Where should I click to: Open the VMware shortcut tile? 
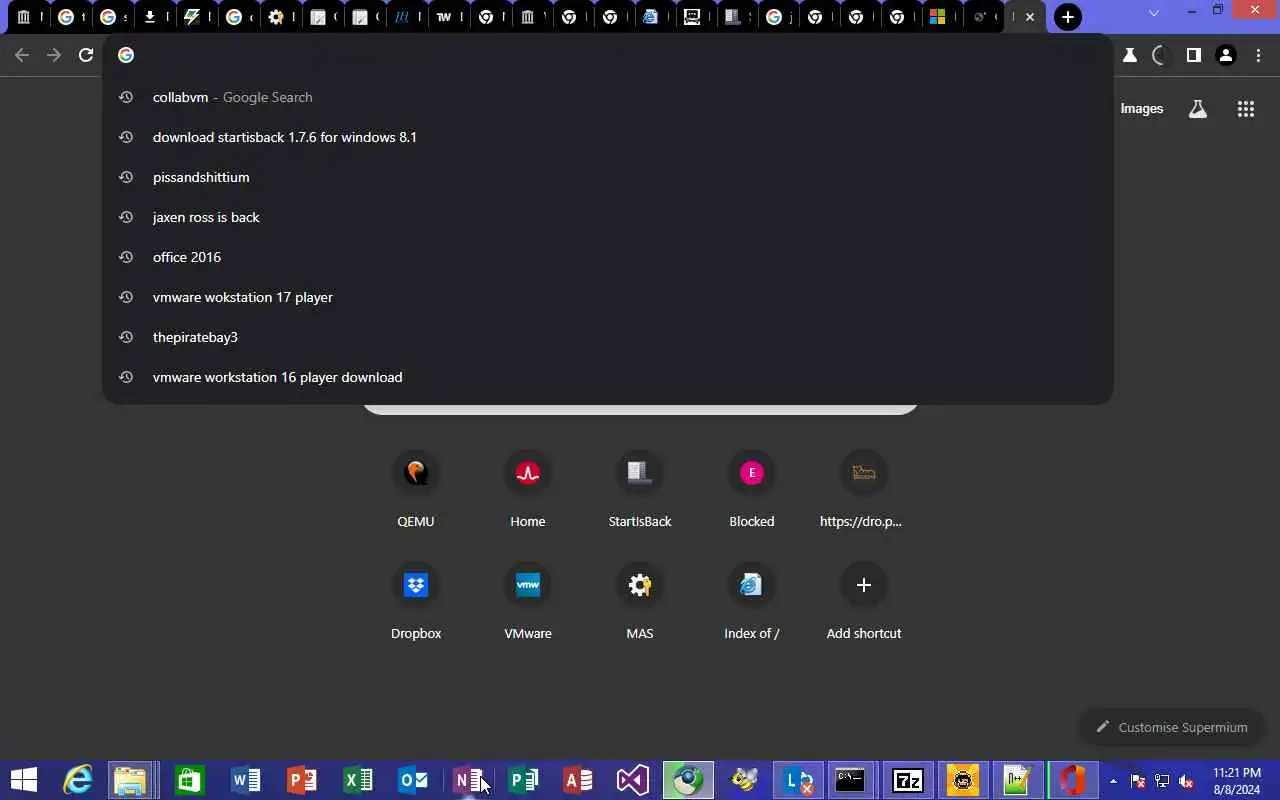coord(528,601)
